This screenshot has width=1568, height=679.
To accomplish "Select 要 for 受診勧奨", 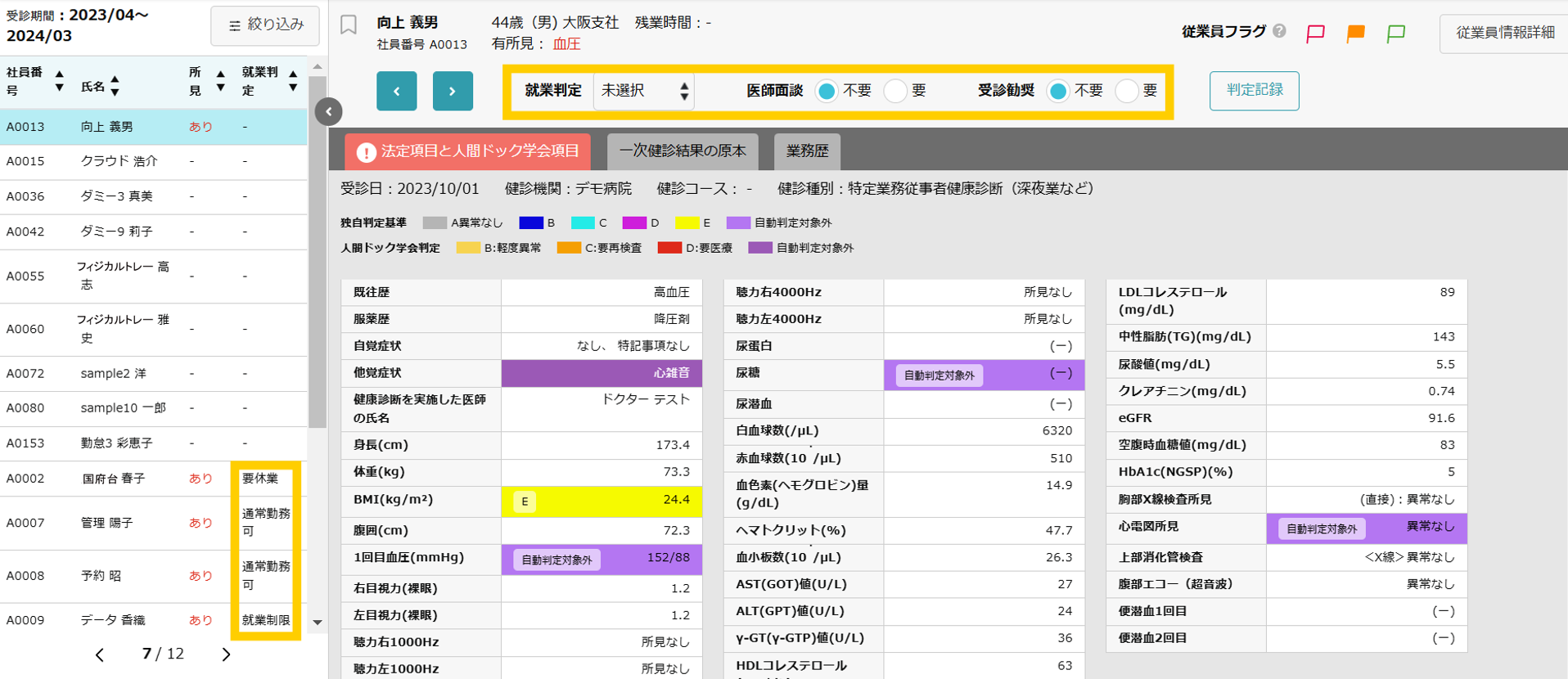I will coord(1128,91).
